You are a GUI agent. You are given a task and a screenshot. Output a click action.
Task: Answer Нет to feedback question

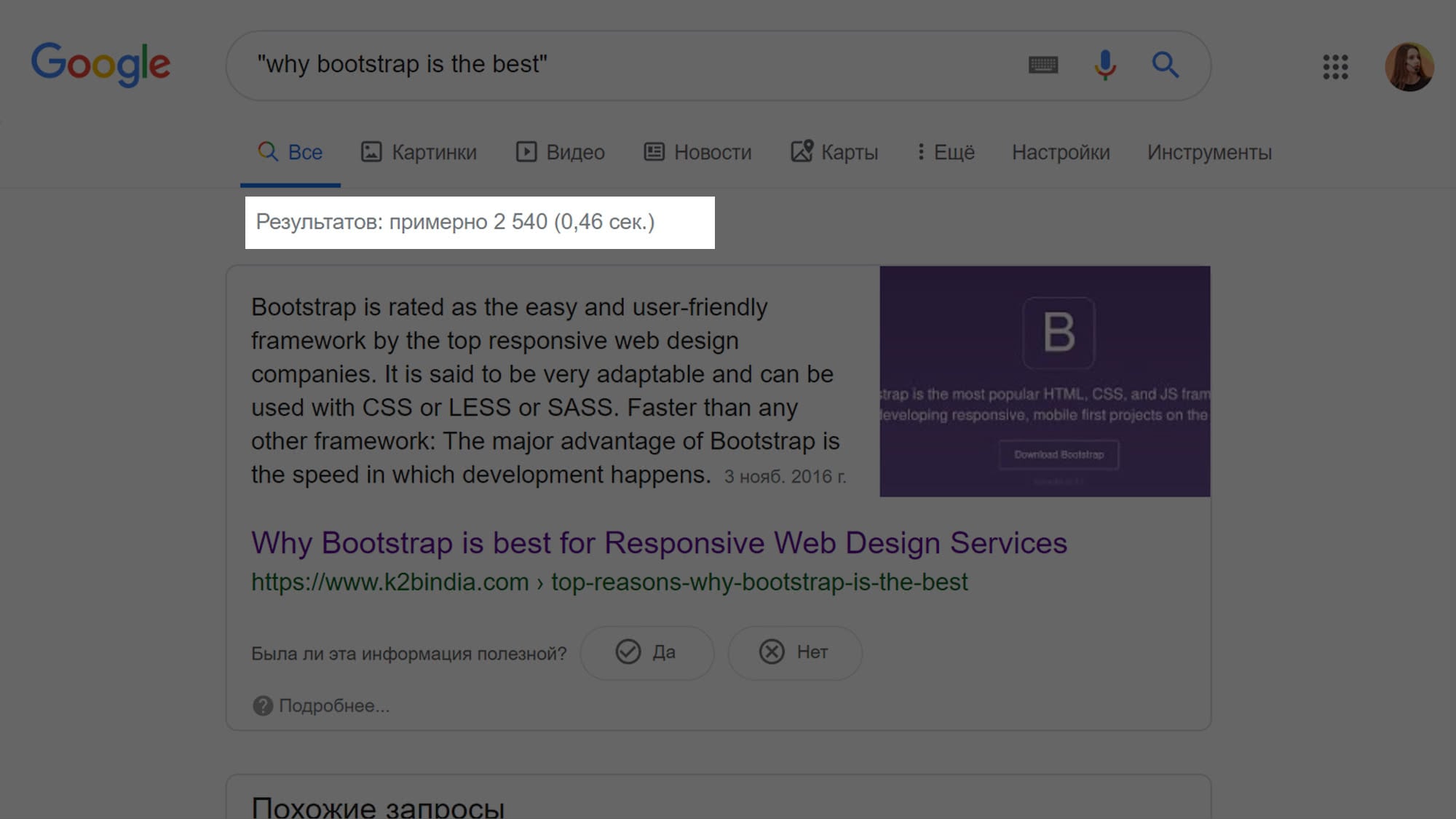pyautogui.click(x=794, y=652)
